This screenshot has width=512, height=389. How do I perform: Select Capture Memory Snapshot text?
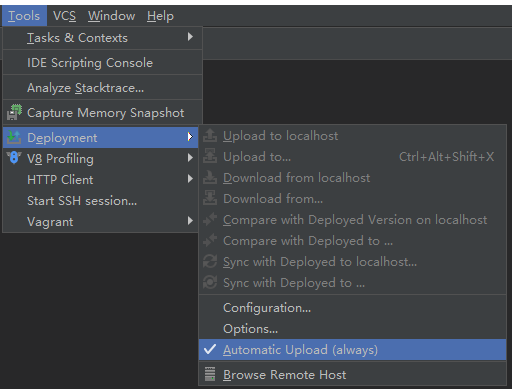coord(105,113)
